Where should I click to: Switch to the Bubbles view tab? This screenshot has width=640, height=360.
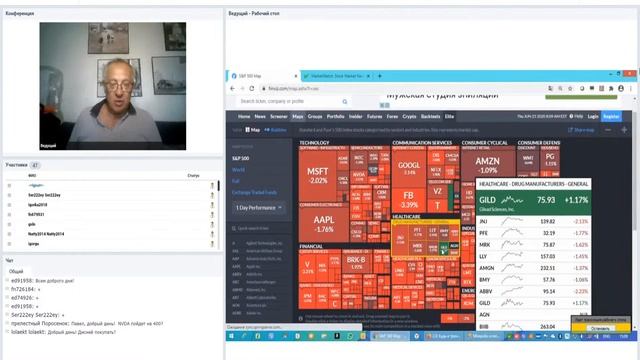pyautogui.click(x=276, y=130)
